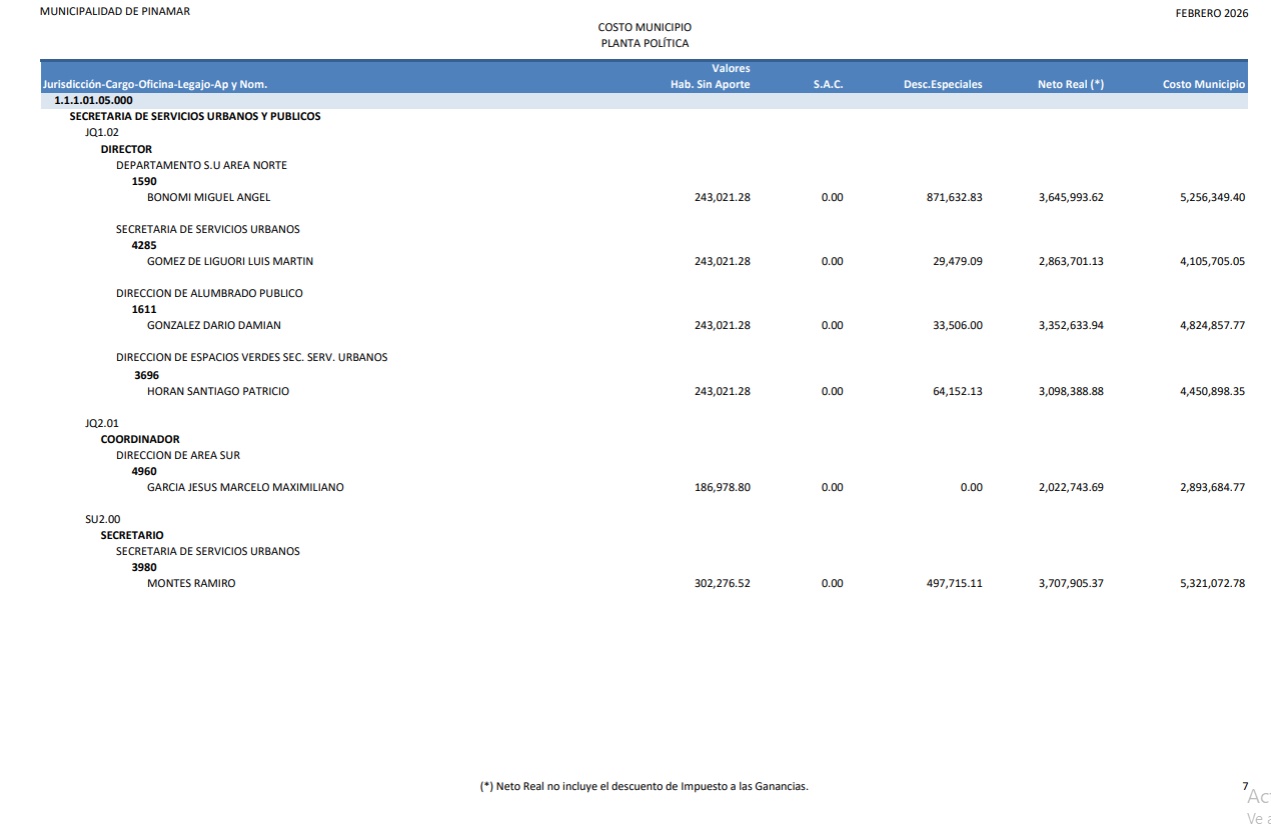Click the 'S.A.C.' column header
Viewport: 1271px width, 826px height.
coord(828,85)
